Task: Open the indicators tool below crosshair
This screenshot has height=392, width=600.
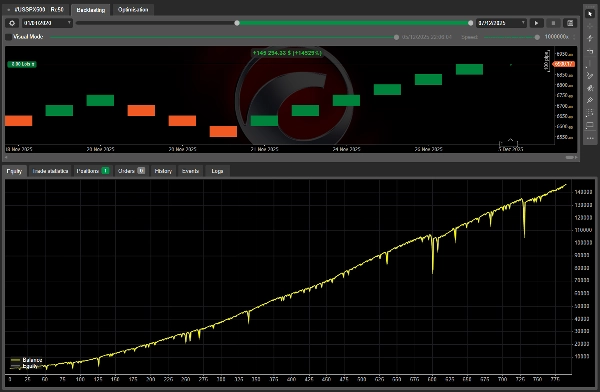Action: [590, 38]
